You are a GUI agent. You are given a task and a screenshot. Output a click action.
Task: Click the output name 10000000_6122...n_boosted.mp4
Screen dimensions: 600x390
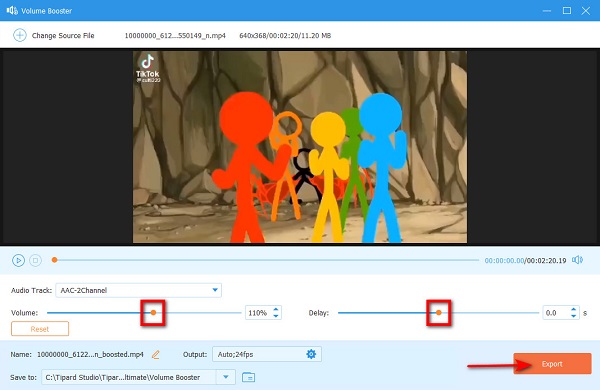(90, 354)
